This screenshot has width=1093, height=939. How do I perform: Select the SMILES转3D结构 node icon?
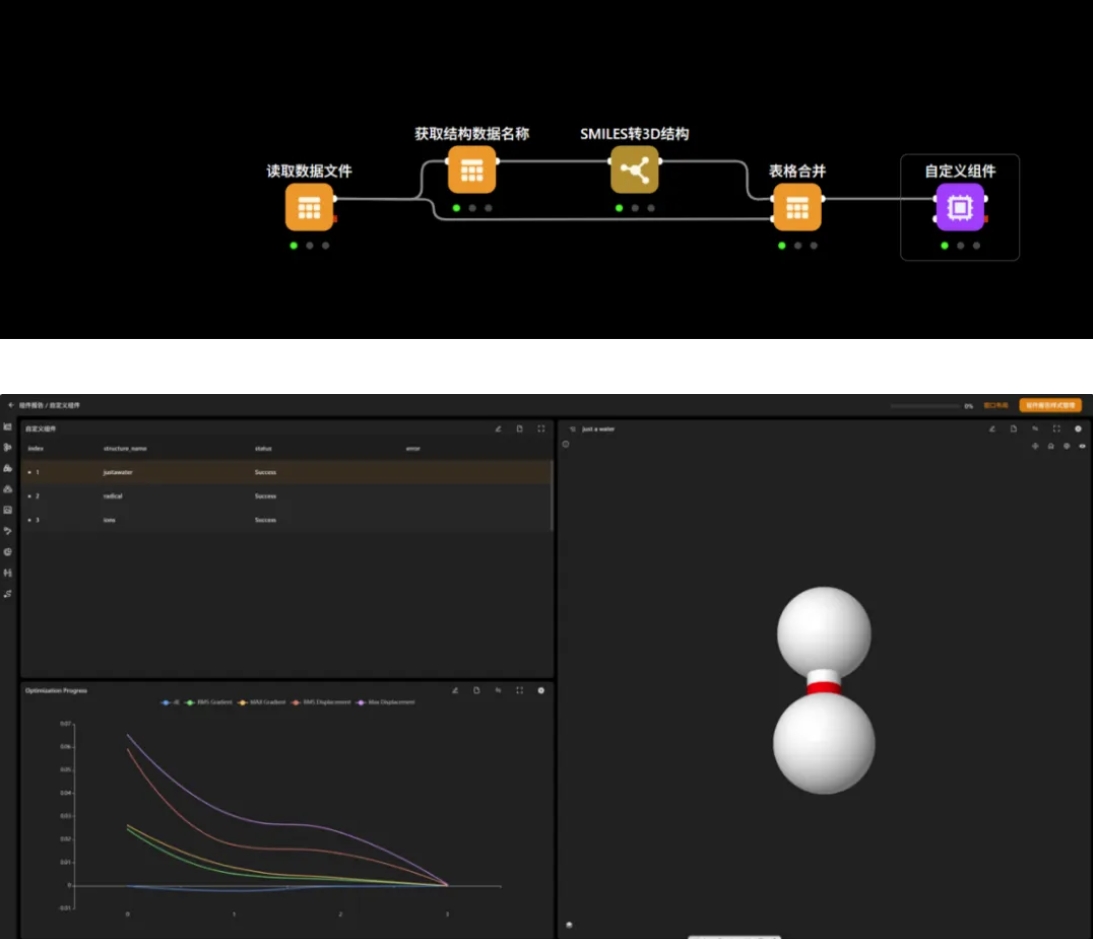(635, 170)
